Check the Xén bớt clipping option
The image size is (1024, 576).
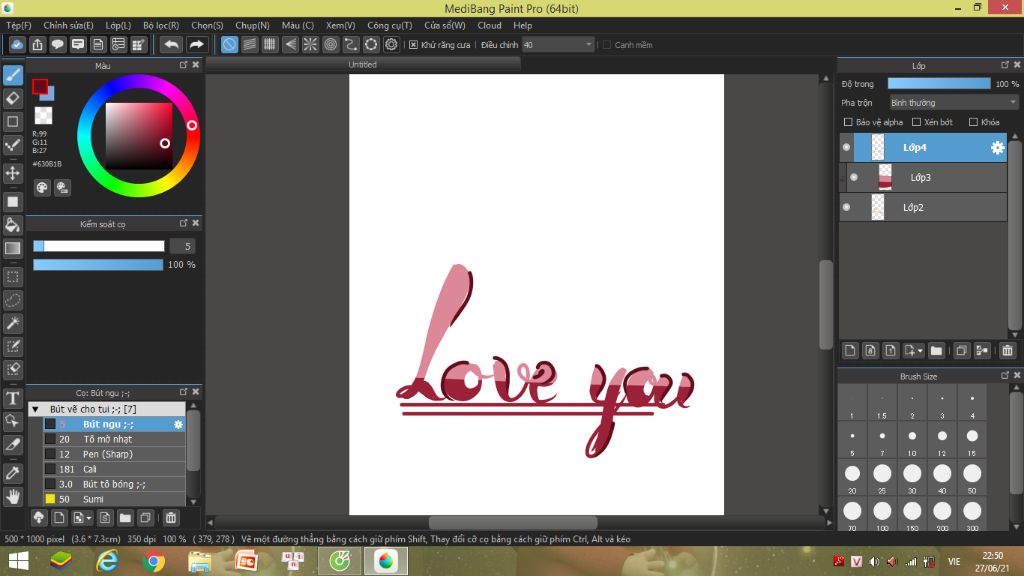[x=916, y=122]
